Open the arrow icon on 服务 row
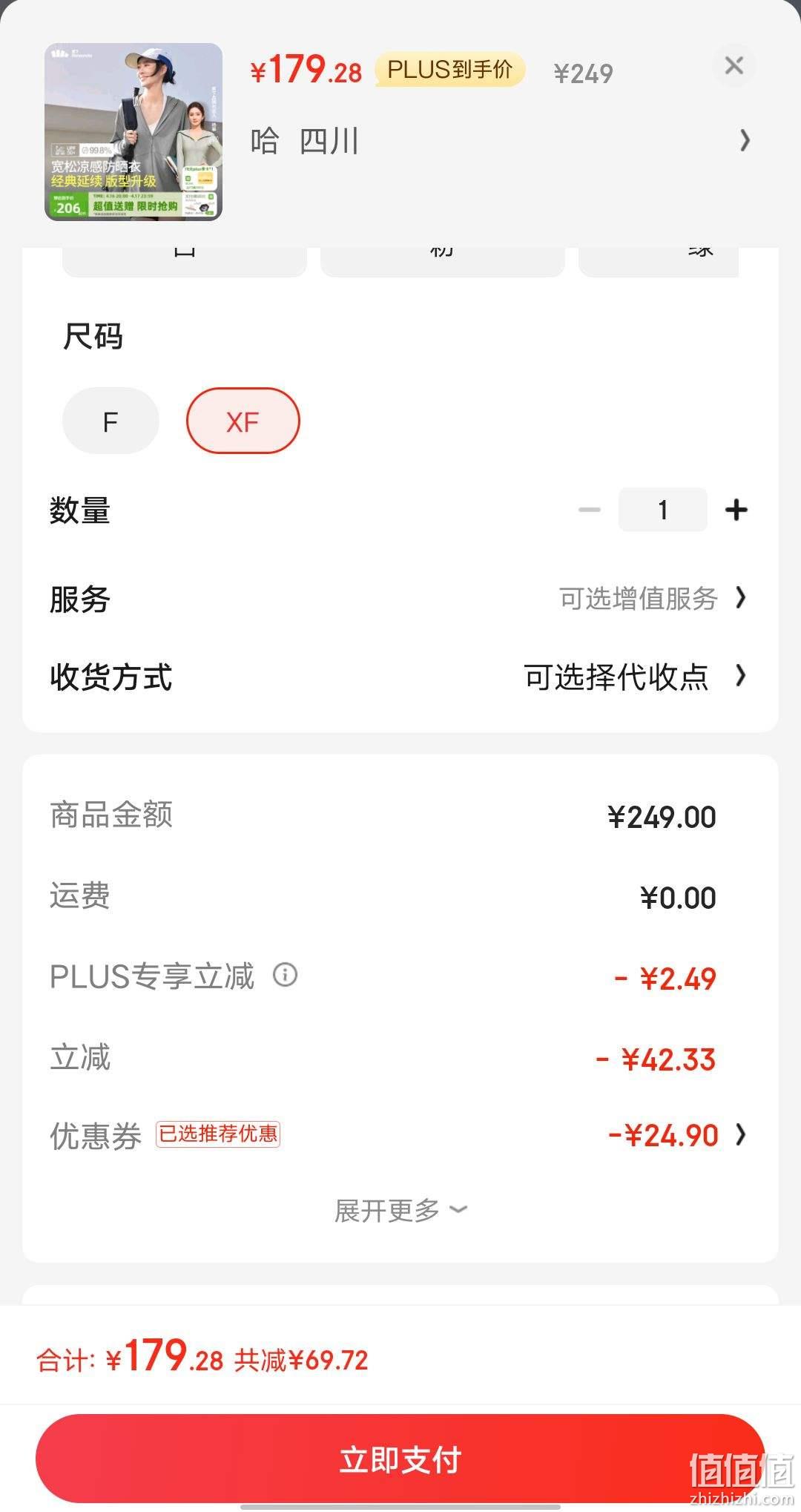The image size is (801, 1512). [740, 598]
